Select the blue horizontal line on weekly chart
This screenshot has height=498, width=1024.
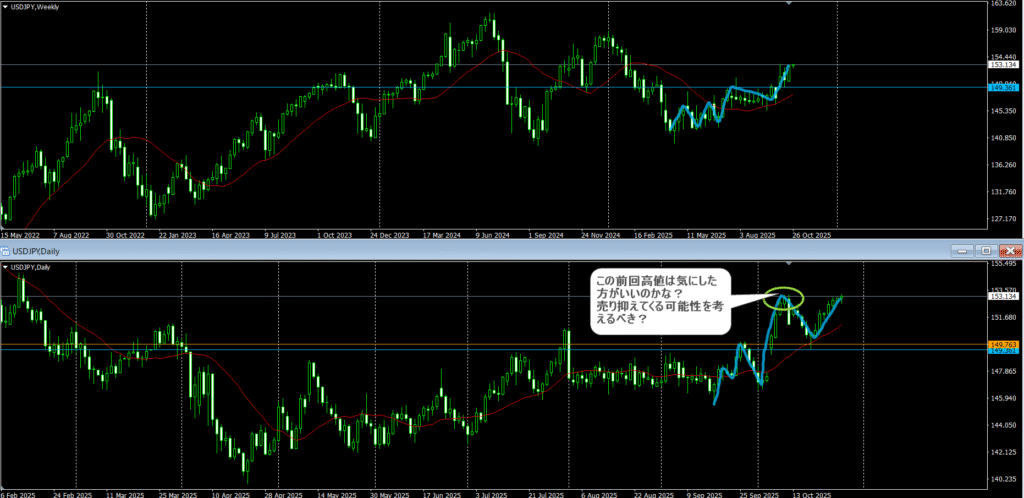coord(300,88)
